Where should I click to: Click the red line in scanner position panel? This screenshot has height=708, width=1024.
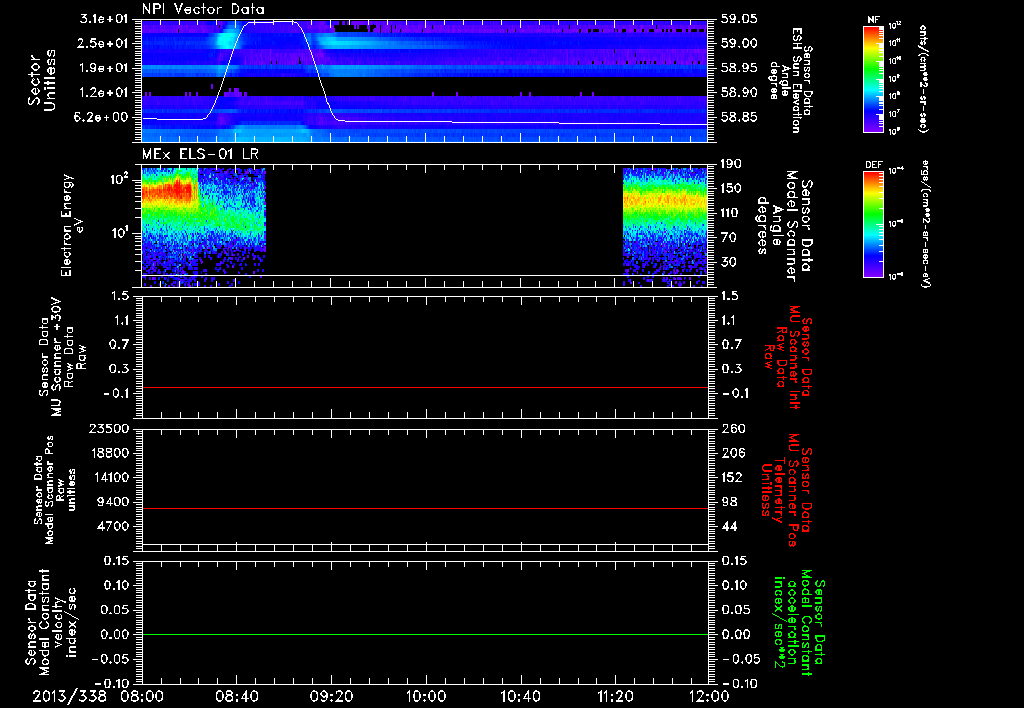click(425, 508)
